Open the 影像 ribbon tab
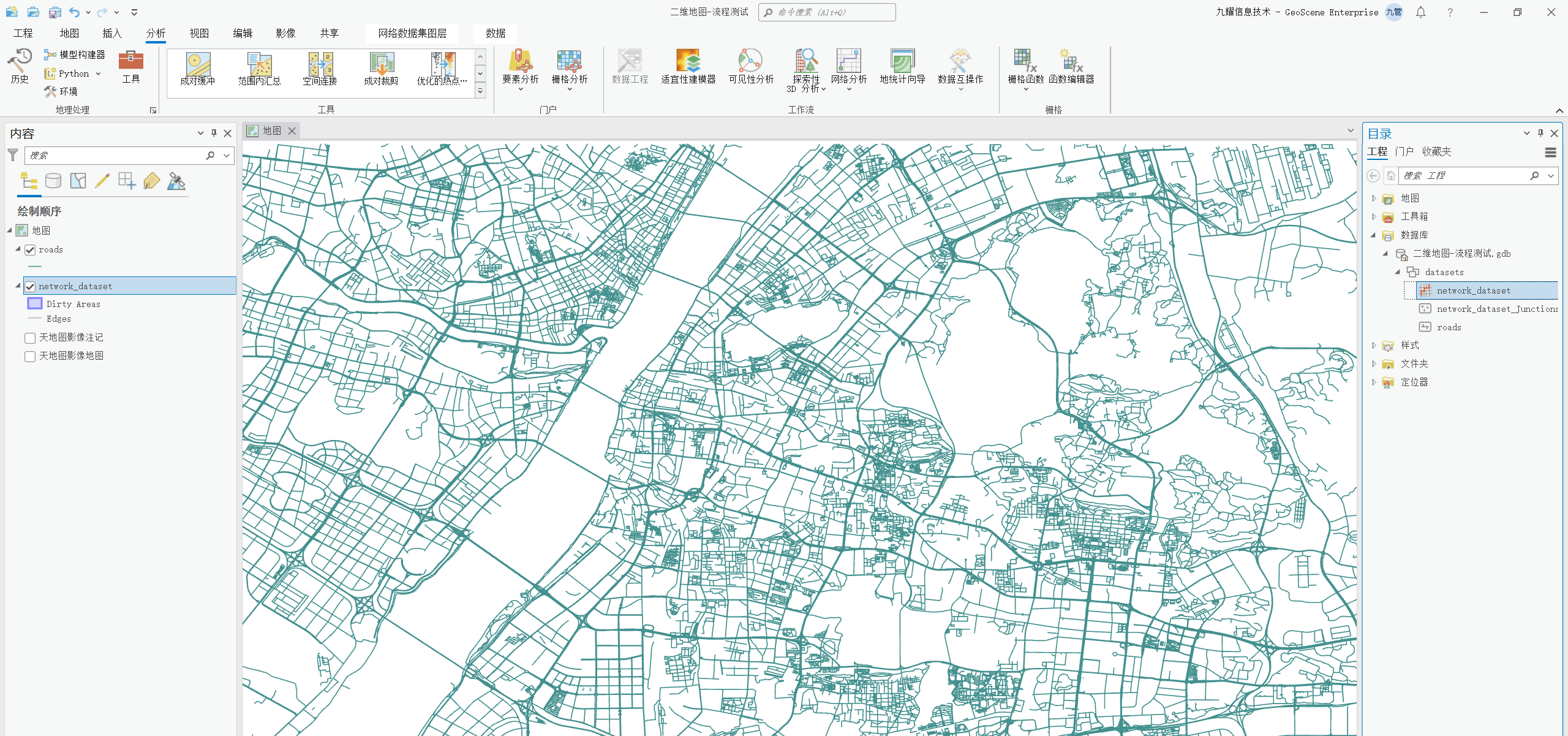The height and width of the screenshot is (736, 1568). (285, 33)
